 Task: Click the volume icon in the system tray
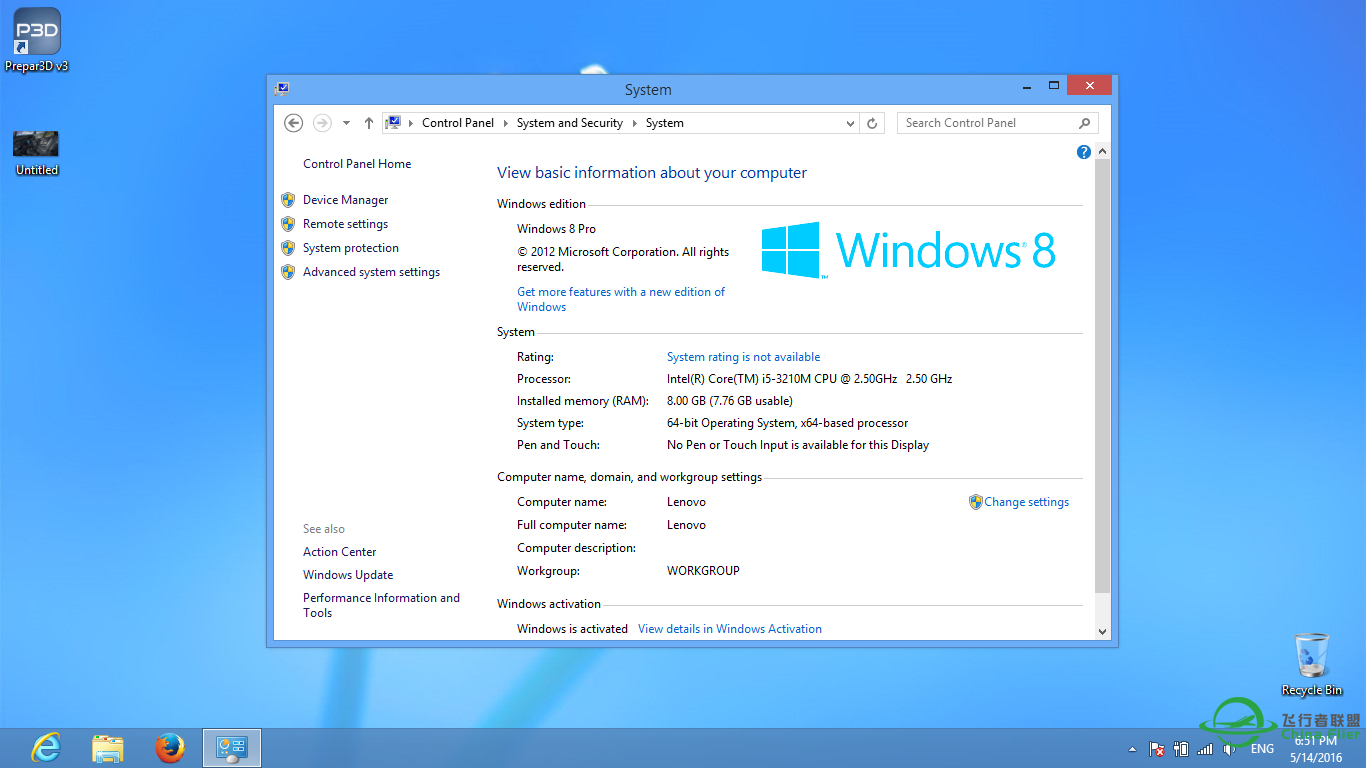click(1229, 749)
